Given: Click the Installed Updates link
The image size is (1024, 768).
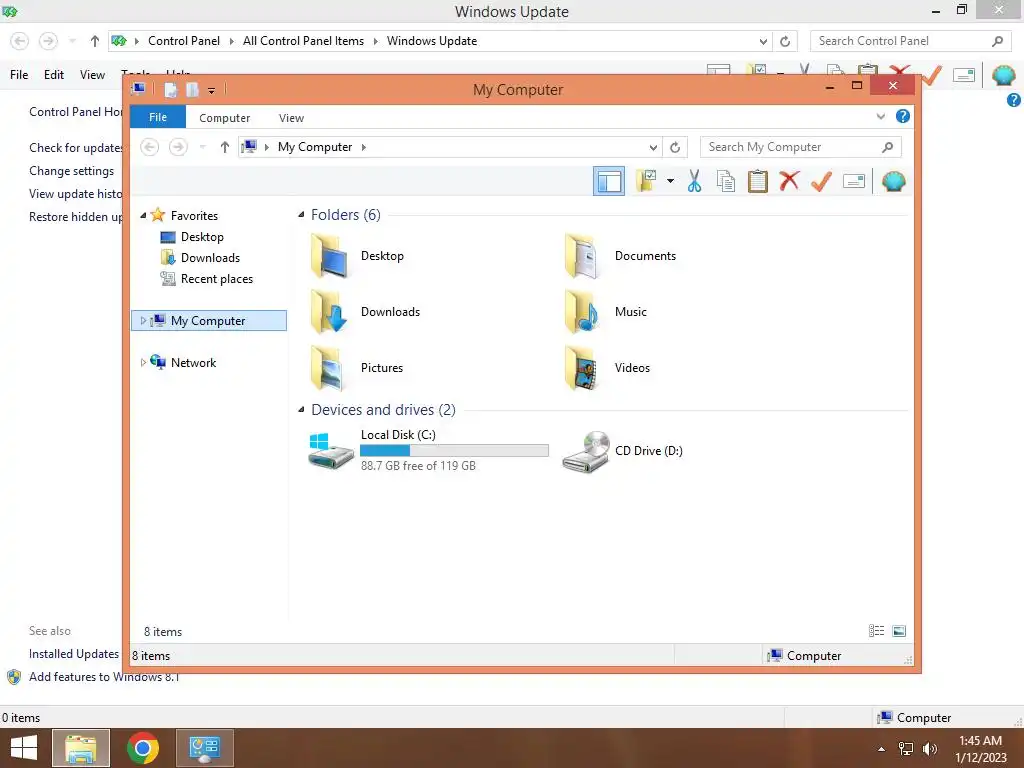Looking at the screenshot, I should pos(74,654).
